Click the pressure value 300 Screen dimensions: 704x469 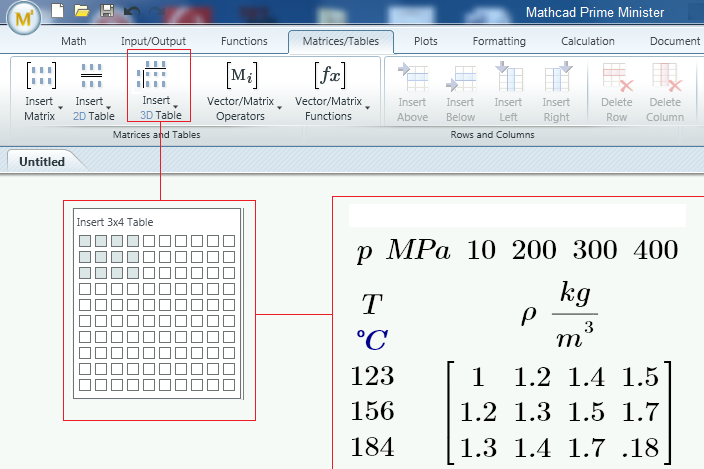[595, 250]
